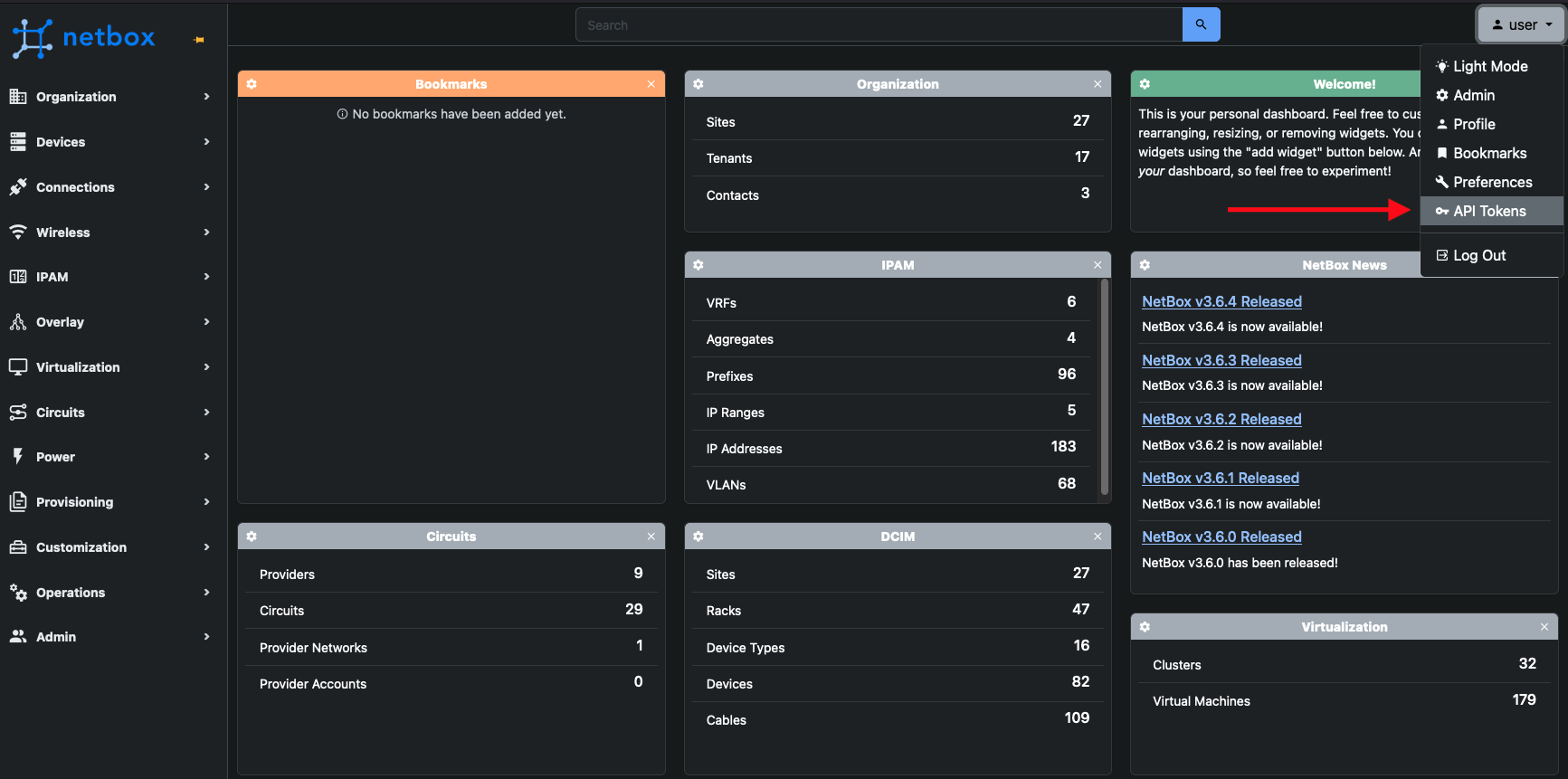The image size is (1568, 779).
Task: Close the Circuits widget
Action: [x=651, y=537]
